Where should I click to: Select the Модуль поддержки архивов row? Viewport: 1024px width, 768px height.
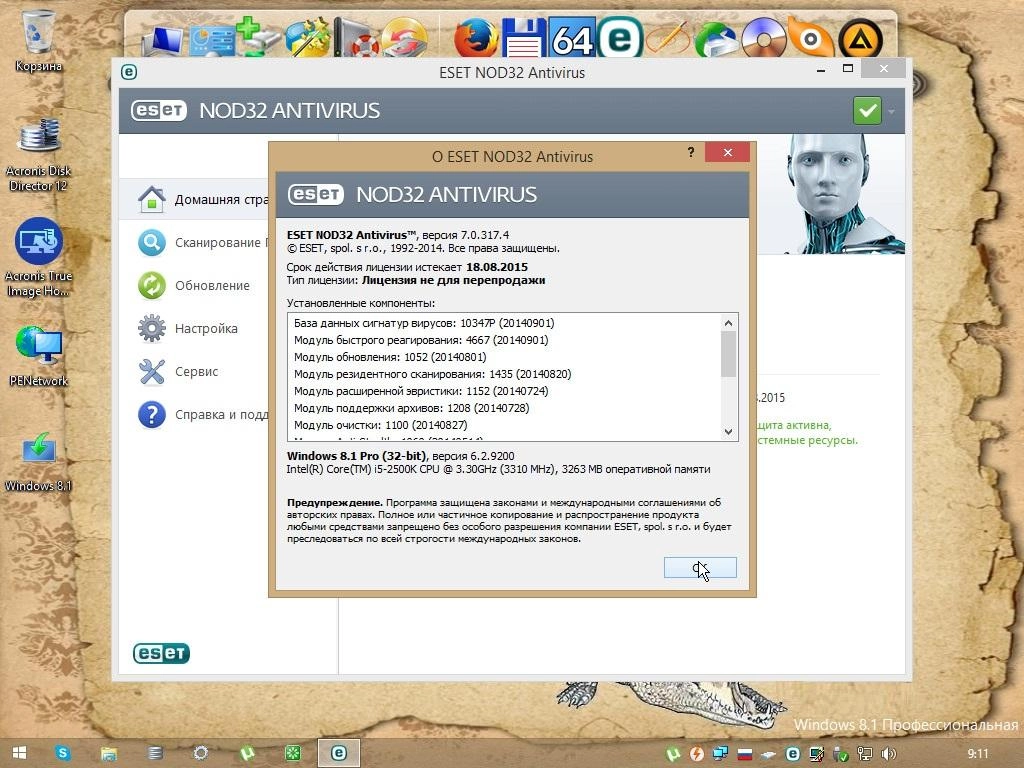click(411, 408)
